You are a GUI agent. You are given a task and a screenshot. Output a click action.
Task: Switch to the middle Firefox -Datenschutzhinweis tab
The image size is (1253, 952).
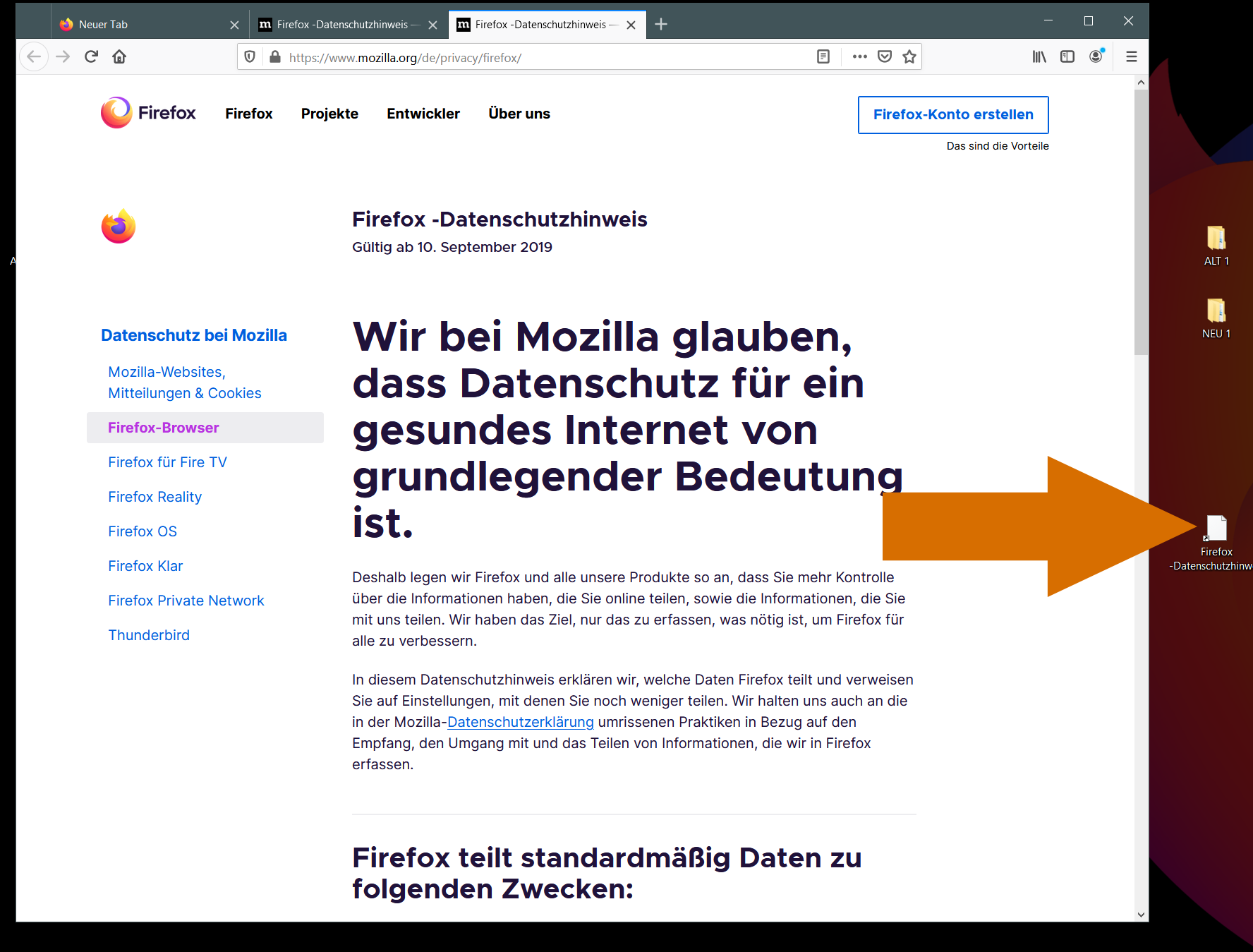349,25
